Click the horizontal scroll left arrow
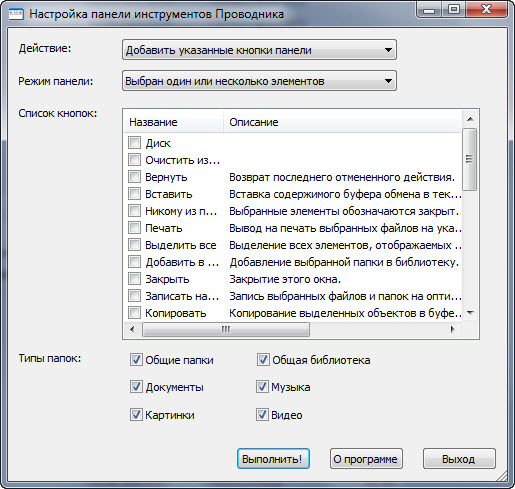This screenshot has width=515, height=489. tap(132, 329)
